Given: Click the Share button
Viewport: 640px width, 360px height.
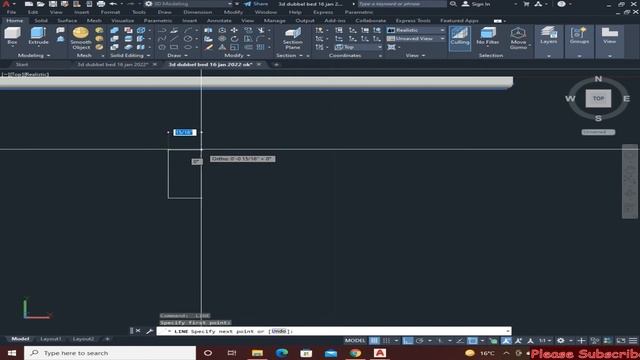Looking at the screenshot, I should [x=256, y=4].
